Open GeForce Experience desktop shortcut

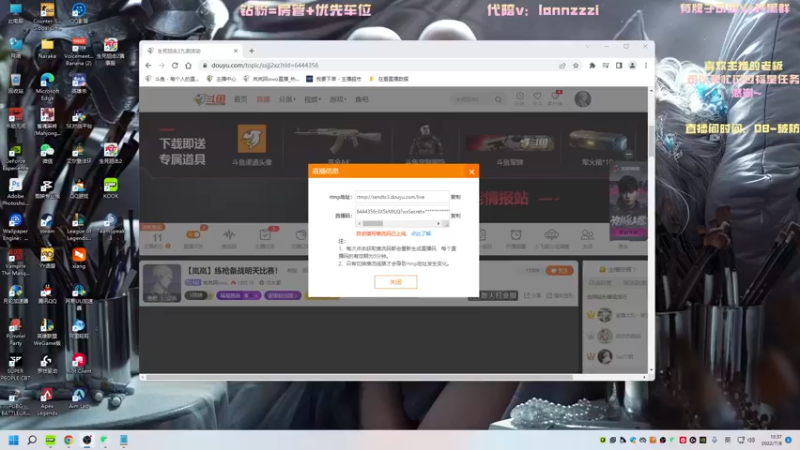tap(15, 157)
